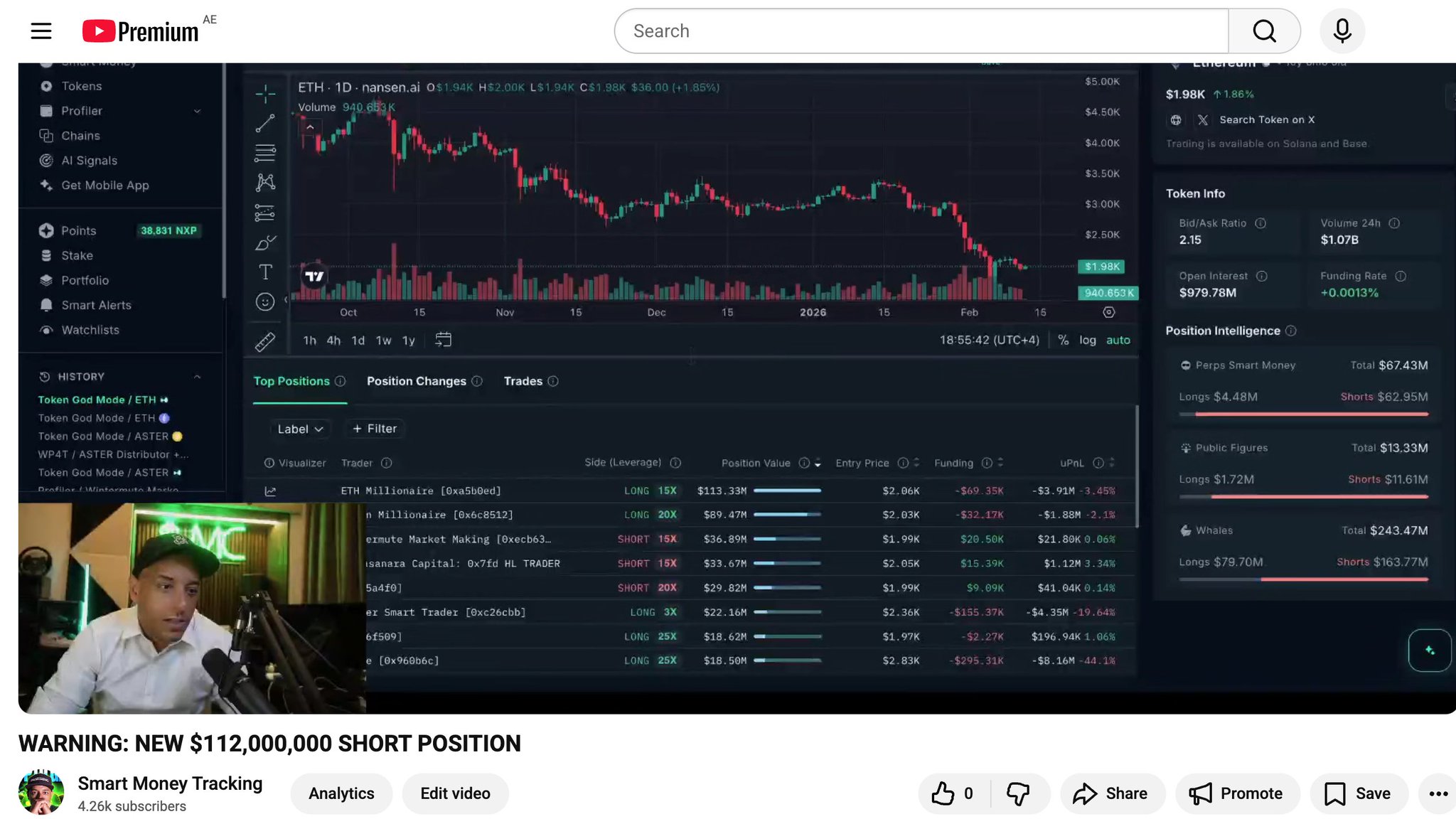
Task: Click the Perps Smart Money longs/shorts bar
Action: point(1303,414)
